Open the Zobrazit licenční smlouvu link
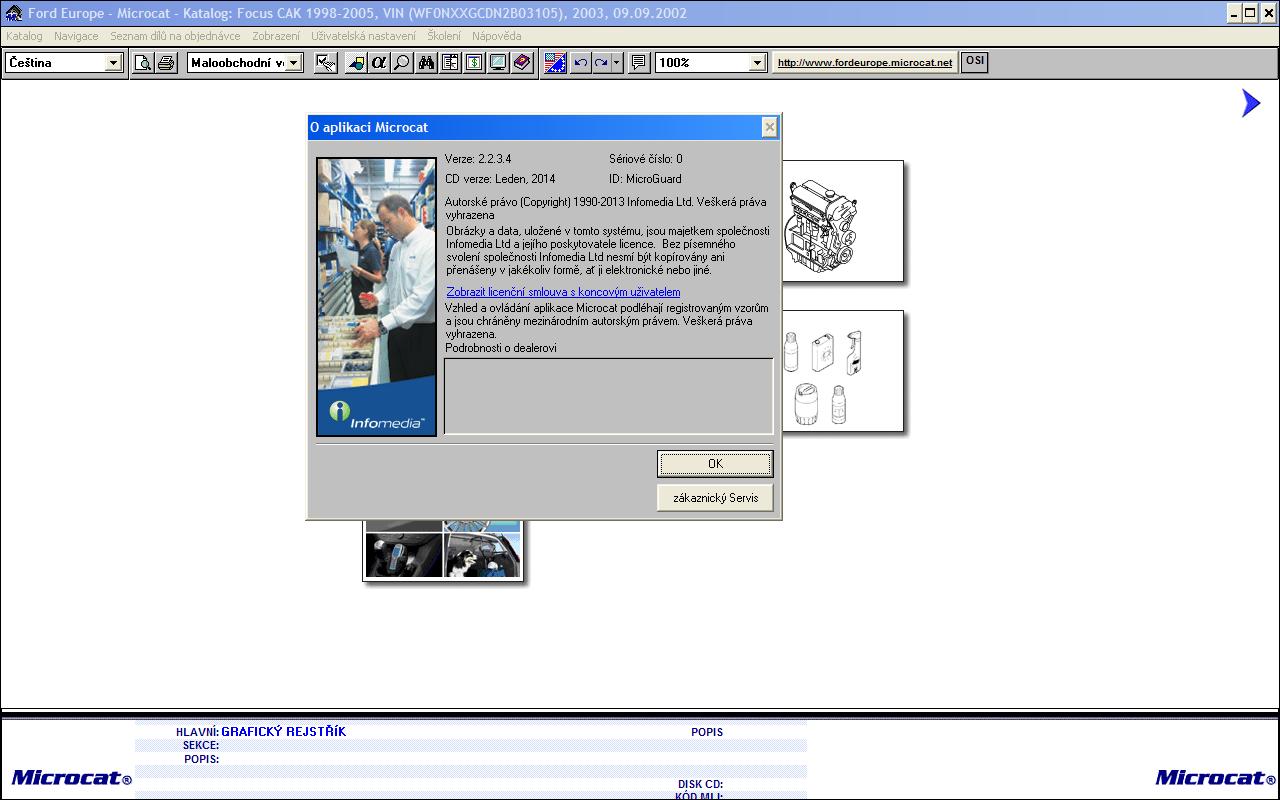The image size is (1280, 800). point(563,292)
